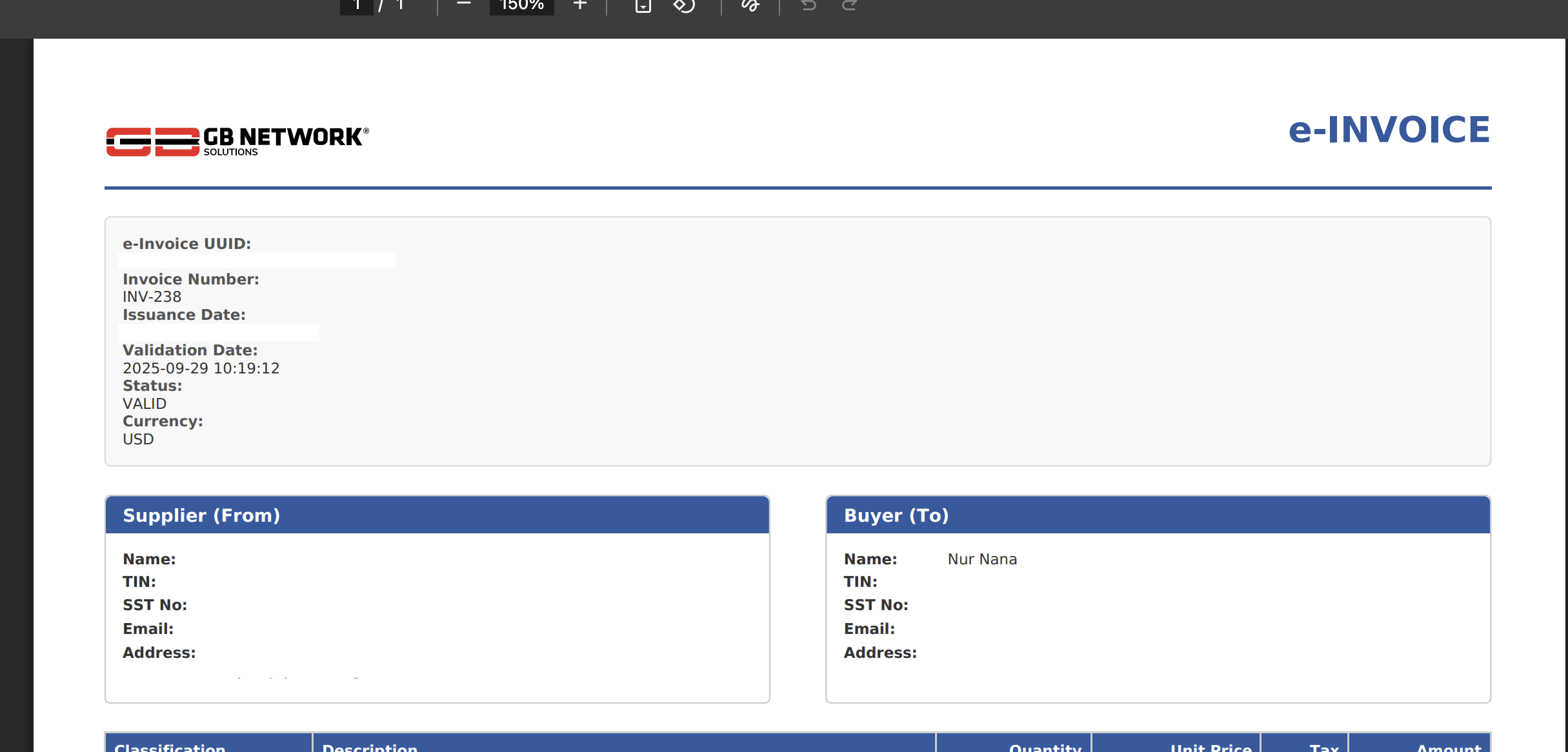Click the Supplier (From) section header
The height and width of the screenshot is (752, 1568).
pyautogui.click(x=201, y=515)
